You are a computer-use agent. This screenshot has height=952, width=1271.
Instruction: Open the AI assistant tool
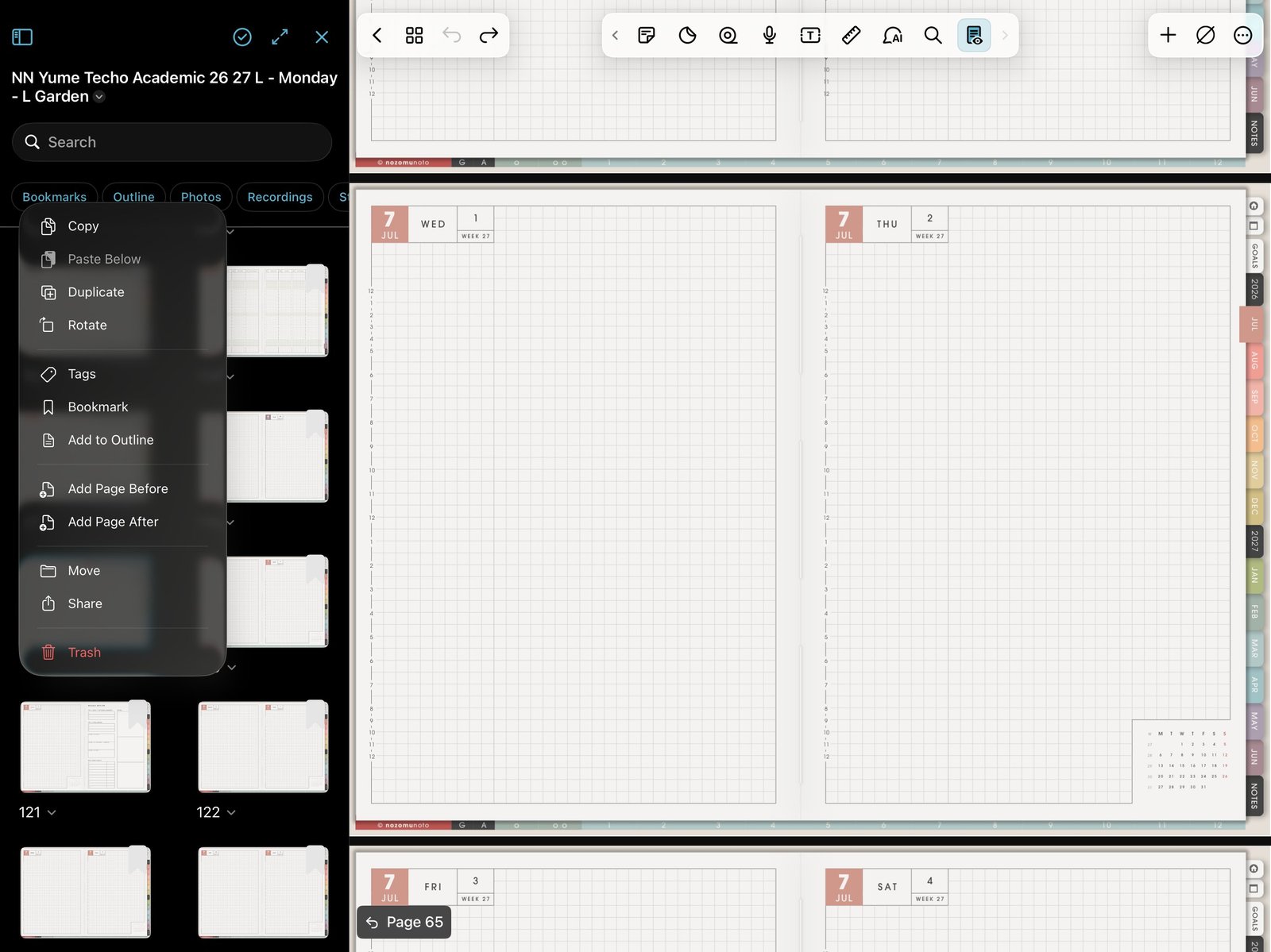[892, 35]
